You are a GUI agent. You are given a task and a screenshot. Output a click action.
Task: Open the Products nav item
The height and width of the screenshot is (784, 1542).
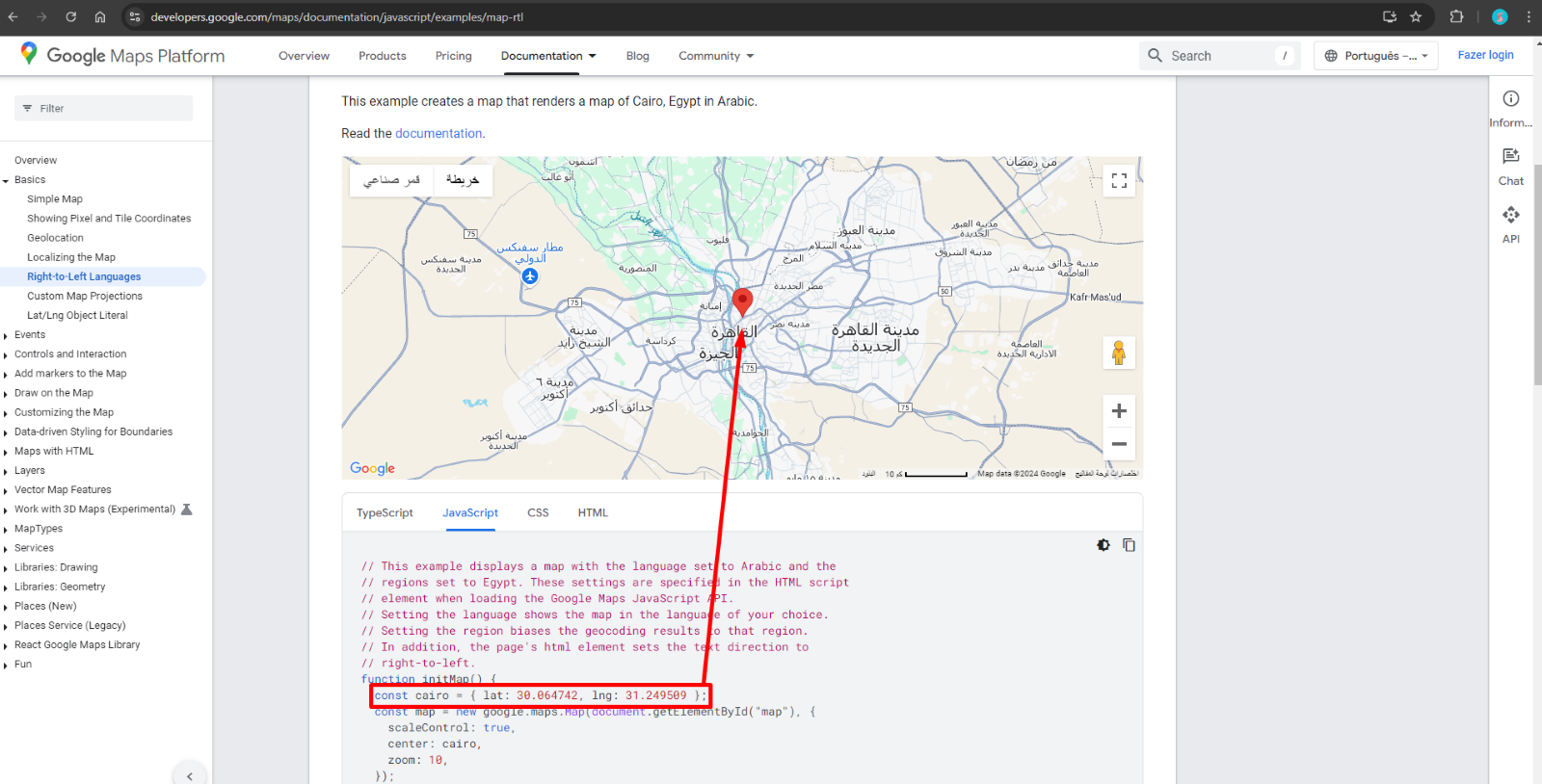[383, 56]
